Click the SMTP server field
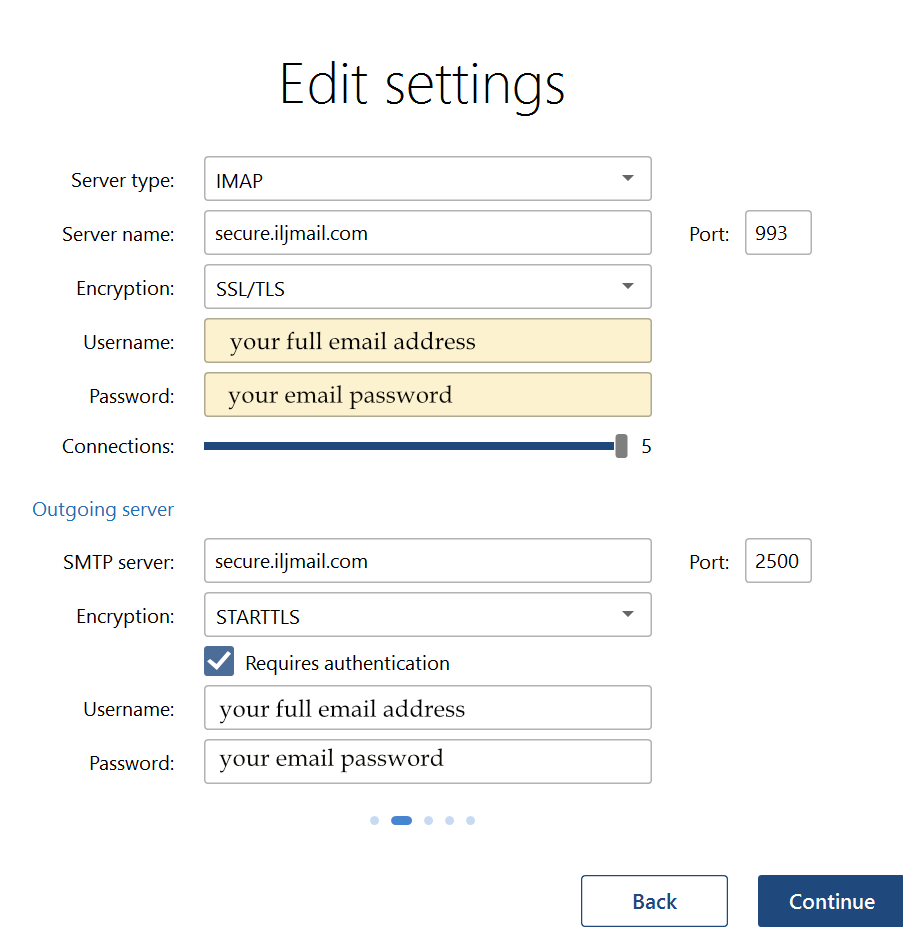Viewport: 903px width, 943px height. pos(427,561)
